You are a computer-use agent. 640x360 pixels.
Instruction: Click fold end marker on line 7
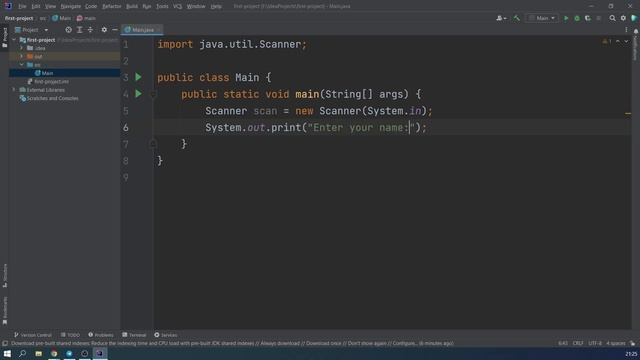(153, 144)
